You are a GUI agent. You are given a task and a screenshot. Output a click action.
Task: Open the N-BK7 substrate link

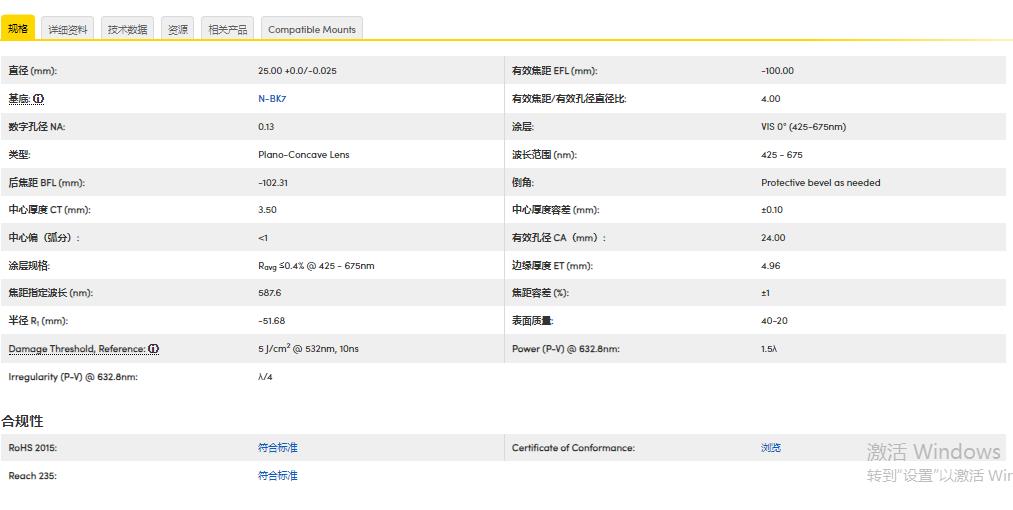coord(272,99)
